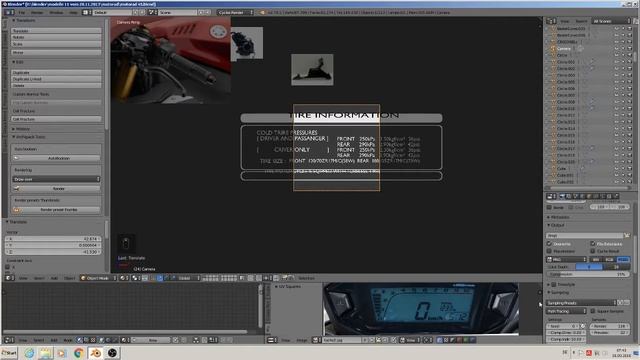The height and width of the screenshot is (360, 640).
Task: Open the UV/Image Editor editor type selector
Action: (x=271, y=340)
